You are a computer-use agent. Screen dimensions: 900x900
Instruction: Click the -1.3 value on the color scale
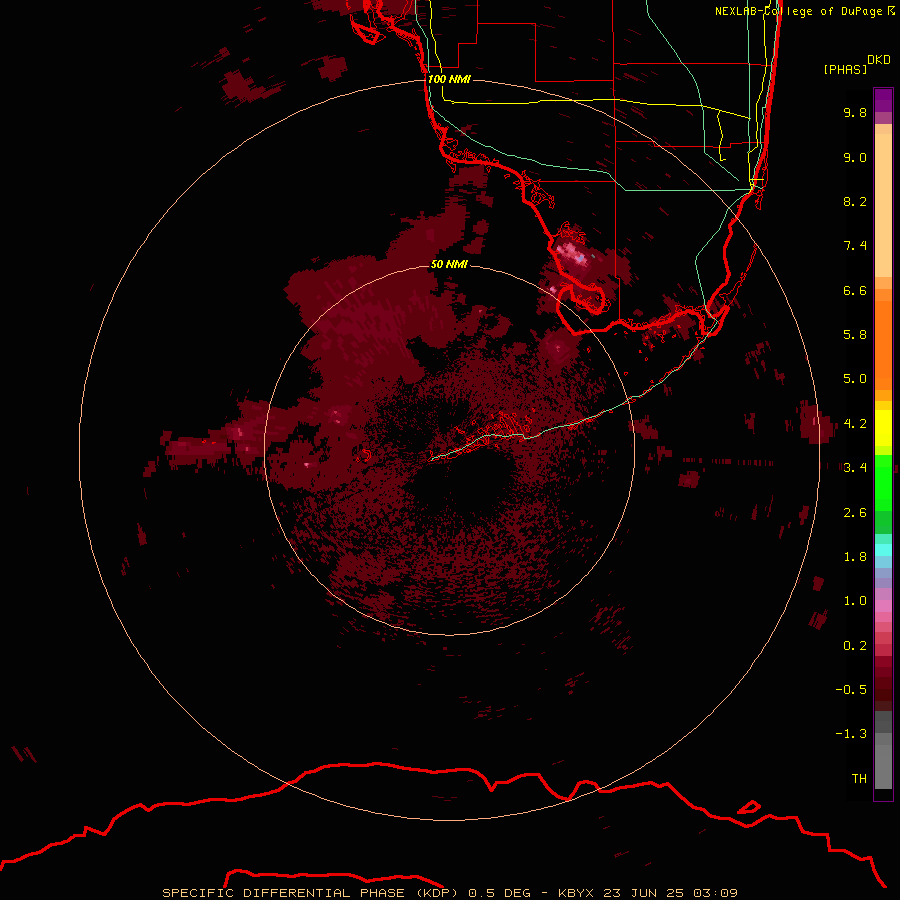click(x=851, y=734)
